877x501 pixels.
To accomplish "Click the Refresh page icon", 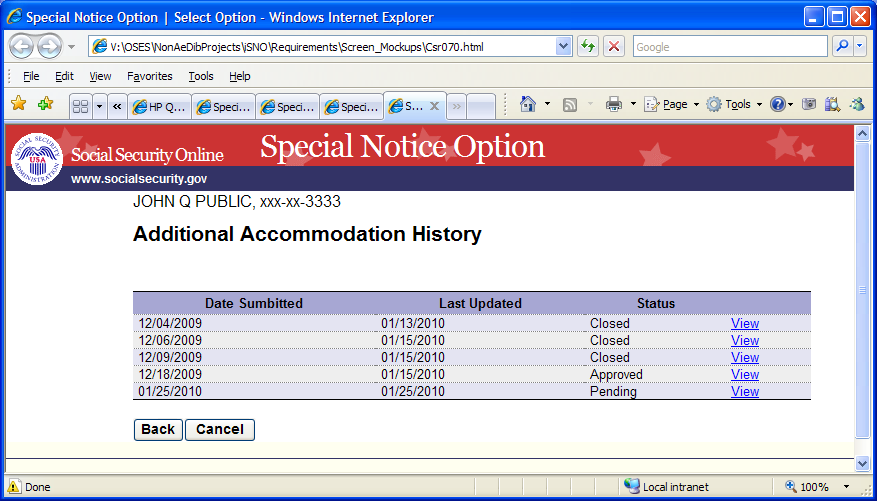I will point(587,47).
